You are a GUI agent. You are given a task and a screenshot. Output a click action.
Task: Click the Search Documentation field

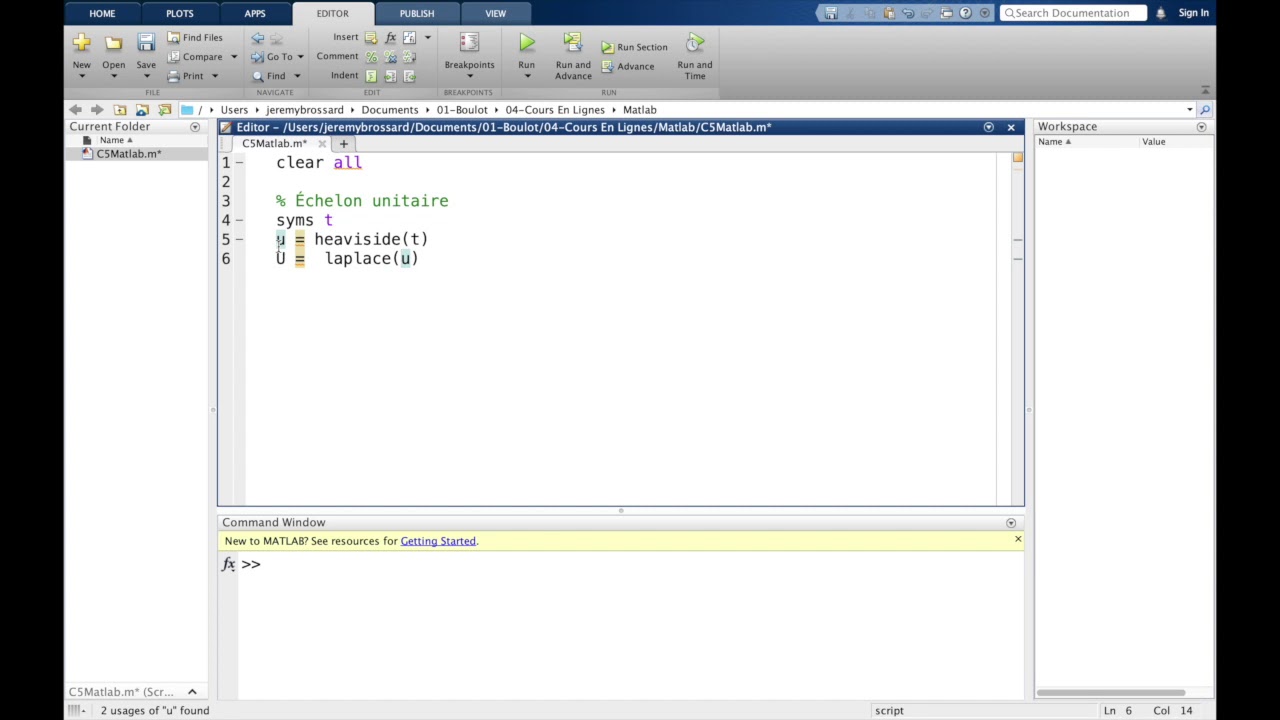(1073, 13)
